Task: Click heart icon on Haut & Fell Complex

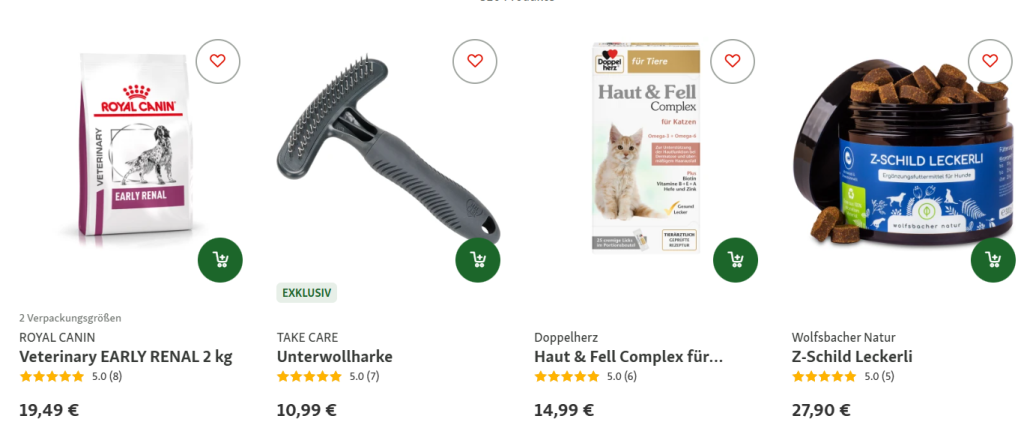Action: point(733,61)
